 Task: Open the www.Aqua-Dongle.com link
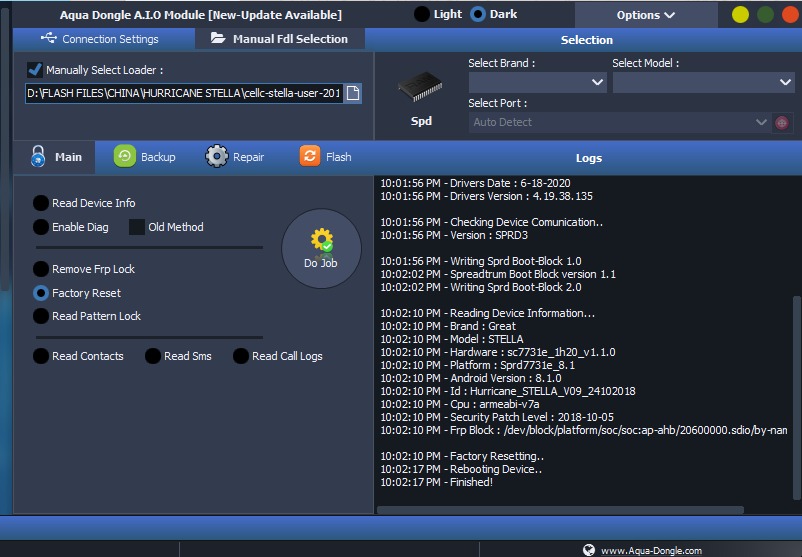651,551
